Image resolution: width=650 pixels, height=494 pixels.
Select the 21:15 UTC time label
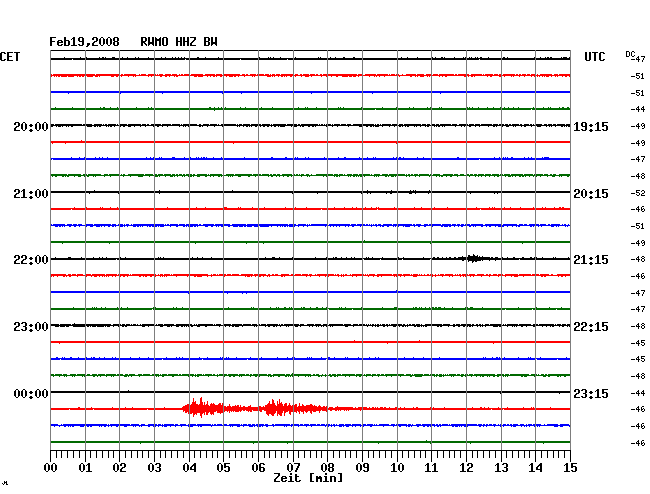click(591, 260)
